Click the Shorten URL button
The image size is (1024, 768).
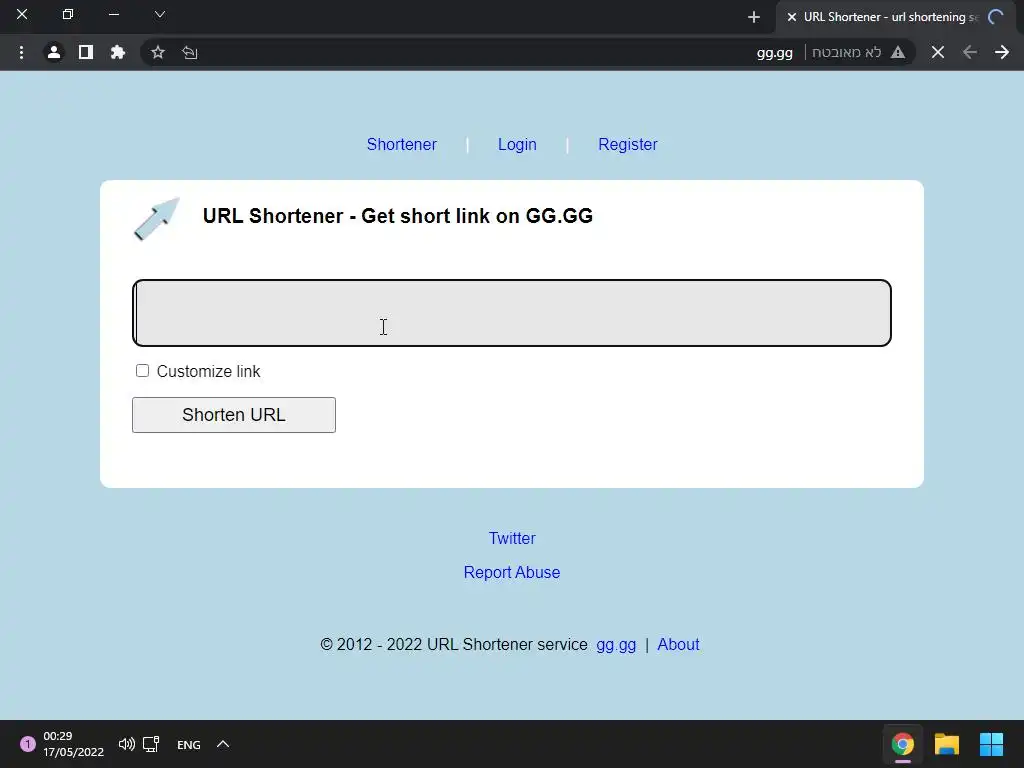click(x=234, y=415)
